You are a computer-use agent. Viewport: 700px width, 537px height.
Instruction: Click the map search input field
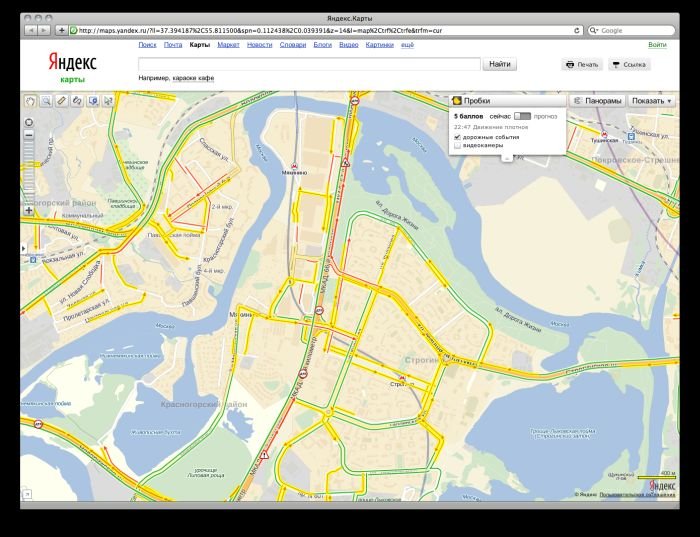coord(309,64)
